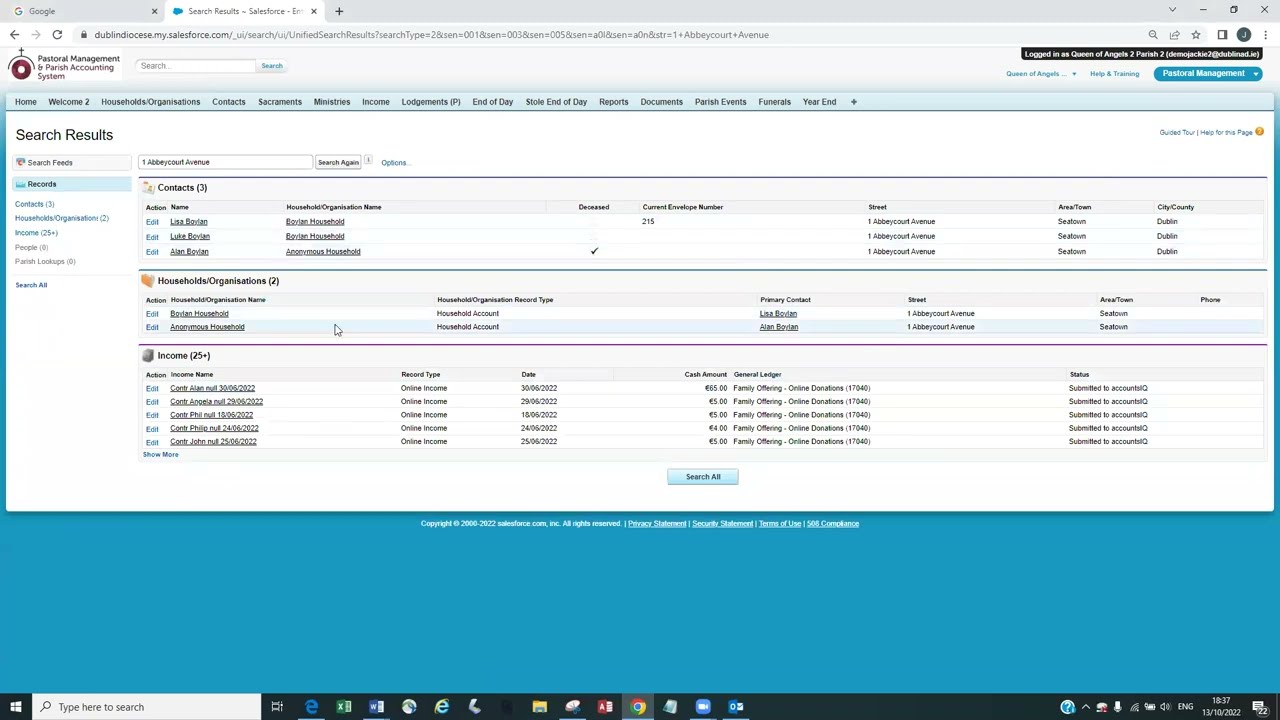Screen dimensions: 1280x720
Task: Bookmark this page with the star icon
Action: [1195, 35]
